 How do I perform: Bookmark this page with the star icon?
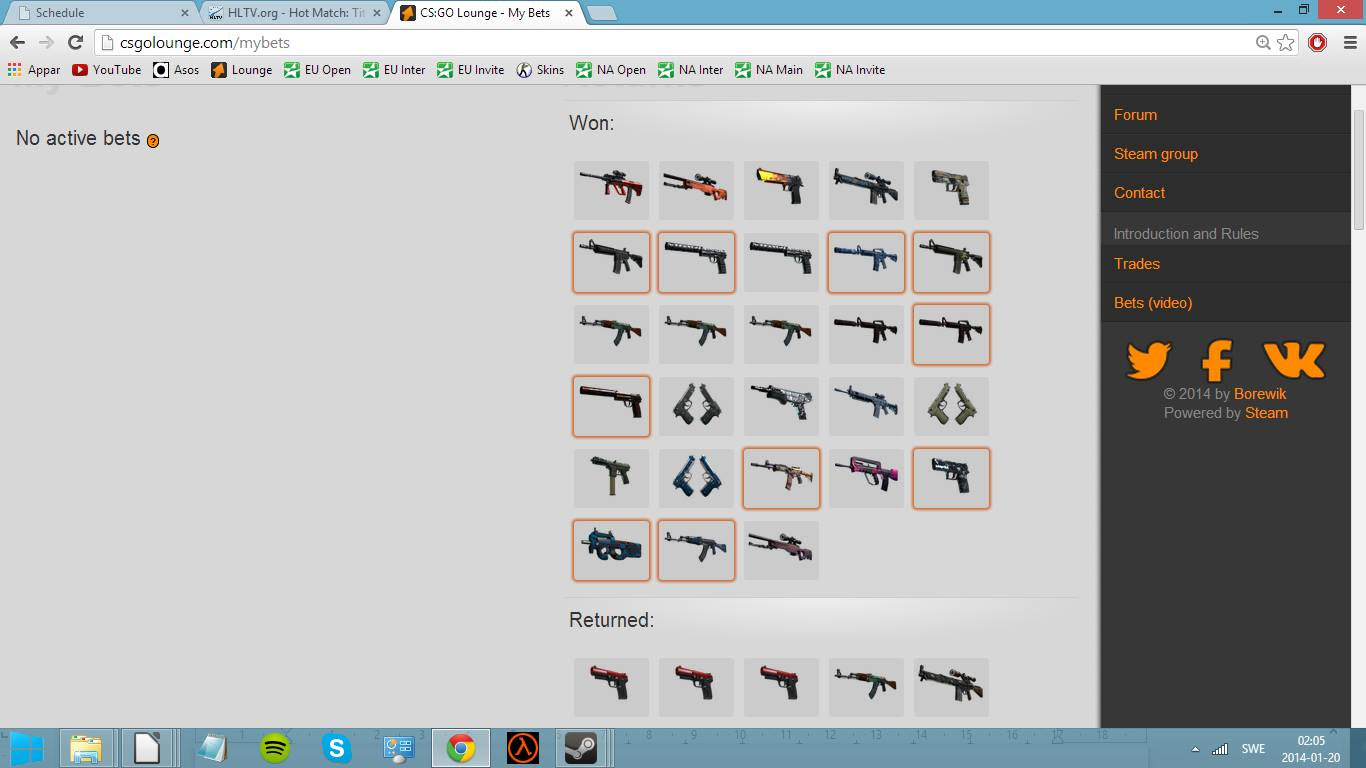(1286, 42)
